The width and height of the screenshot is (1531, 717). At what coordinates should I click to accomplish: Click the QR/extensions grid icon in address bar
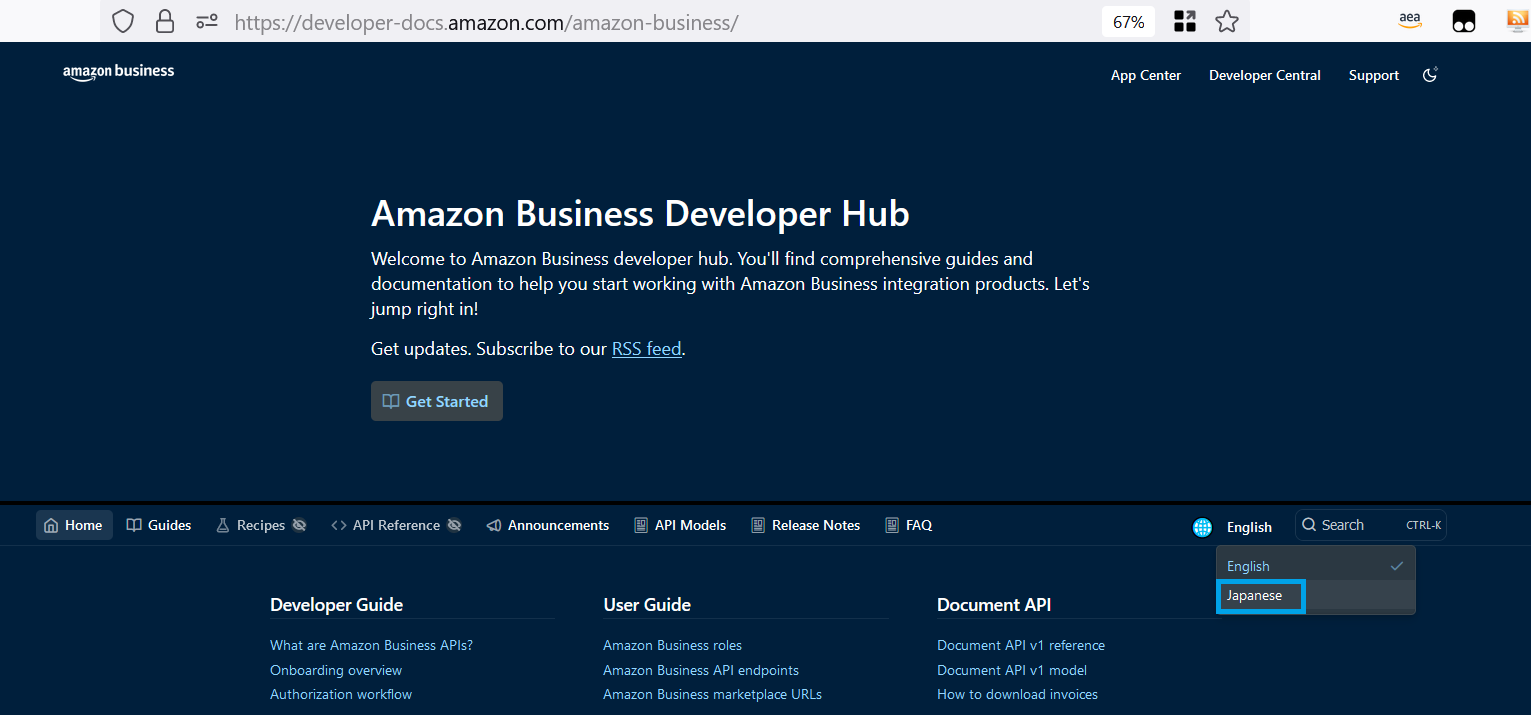[1185, 21]
